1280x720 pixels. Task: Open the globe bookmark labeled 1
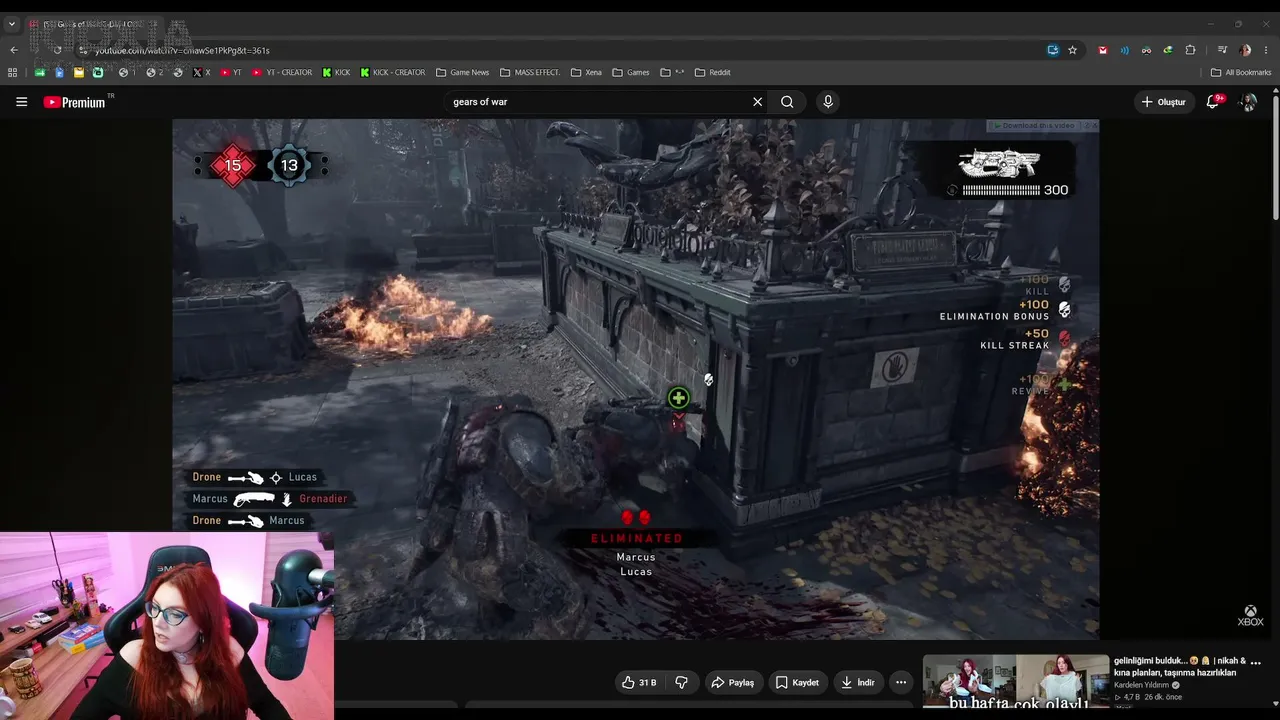point(127,72)
